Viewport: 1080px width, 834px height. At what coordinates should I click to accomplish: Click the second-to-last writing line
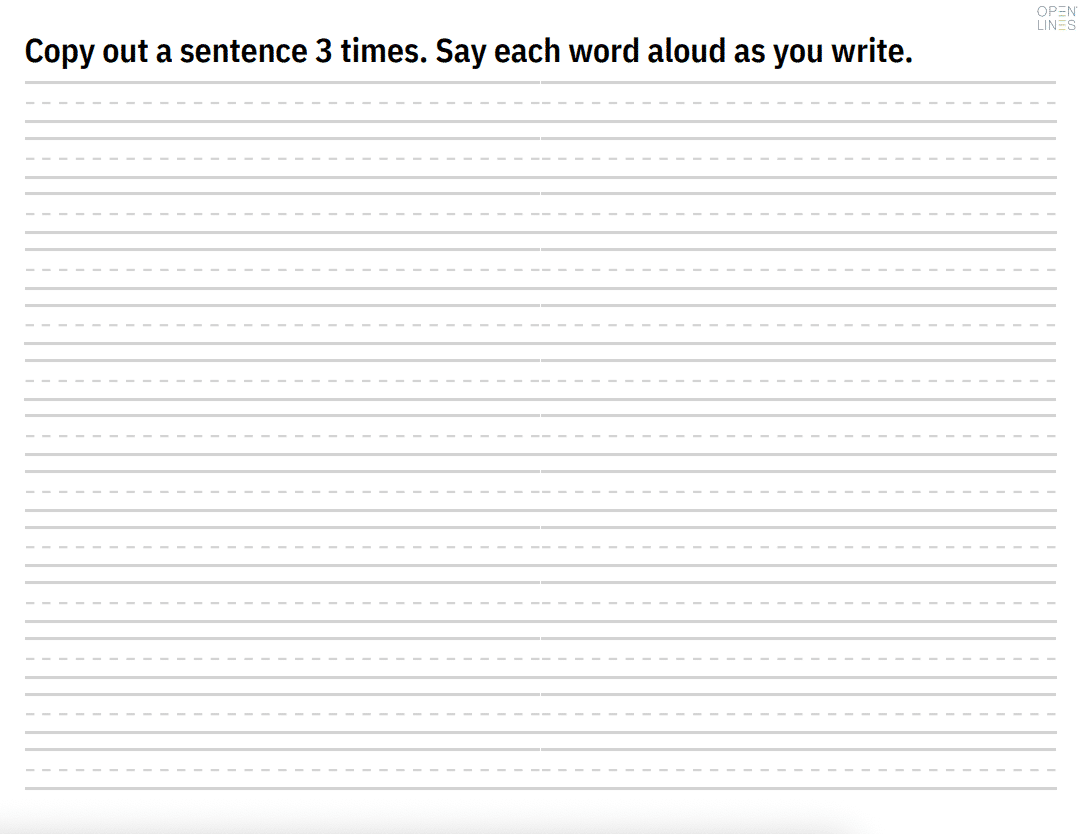[540, 714]
